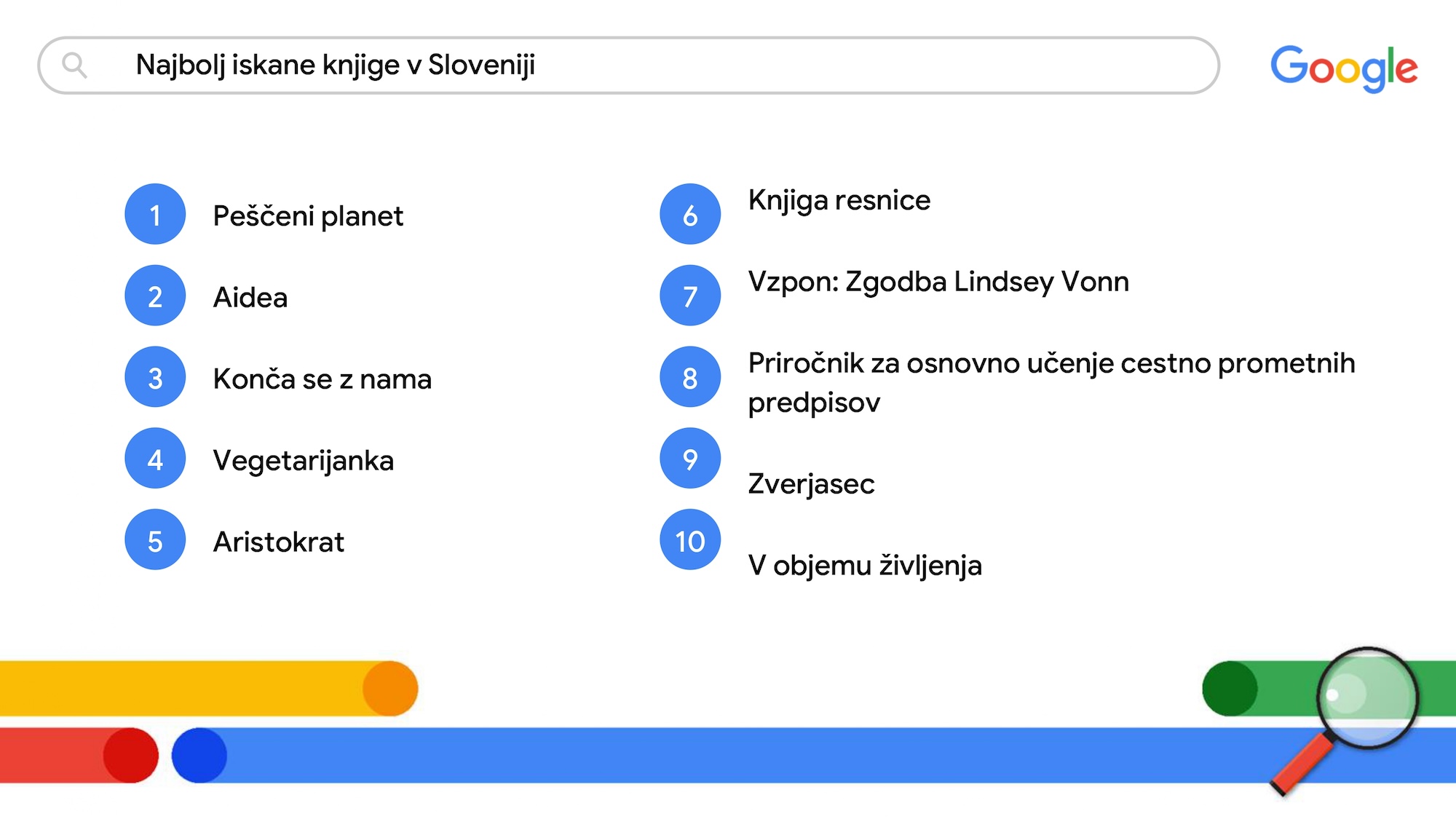Click the orange circle on yellow bar
This screenshot has width=1456, height=819.
click(x=390, y=689)
